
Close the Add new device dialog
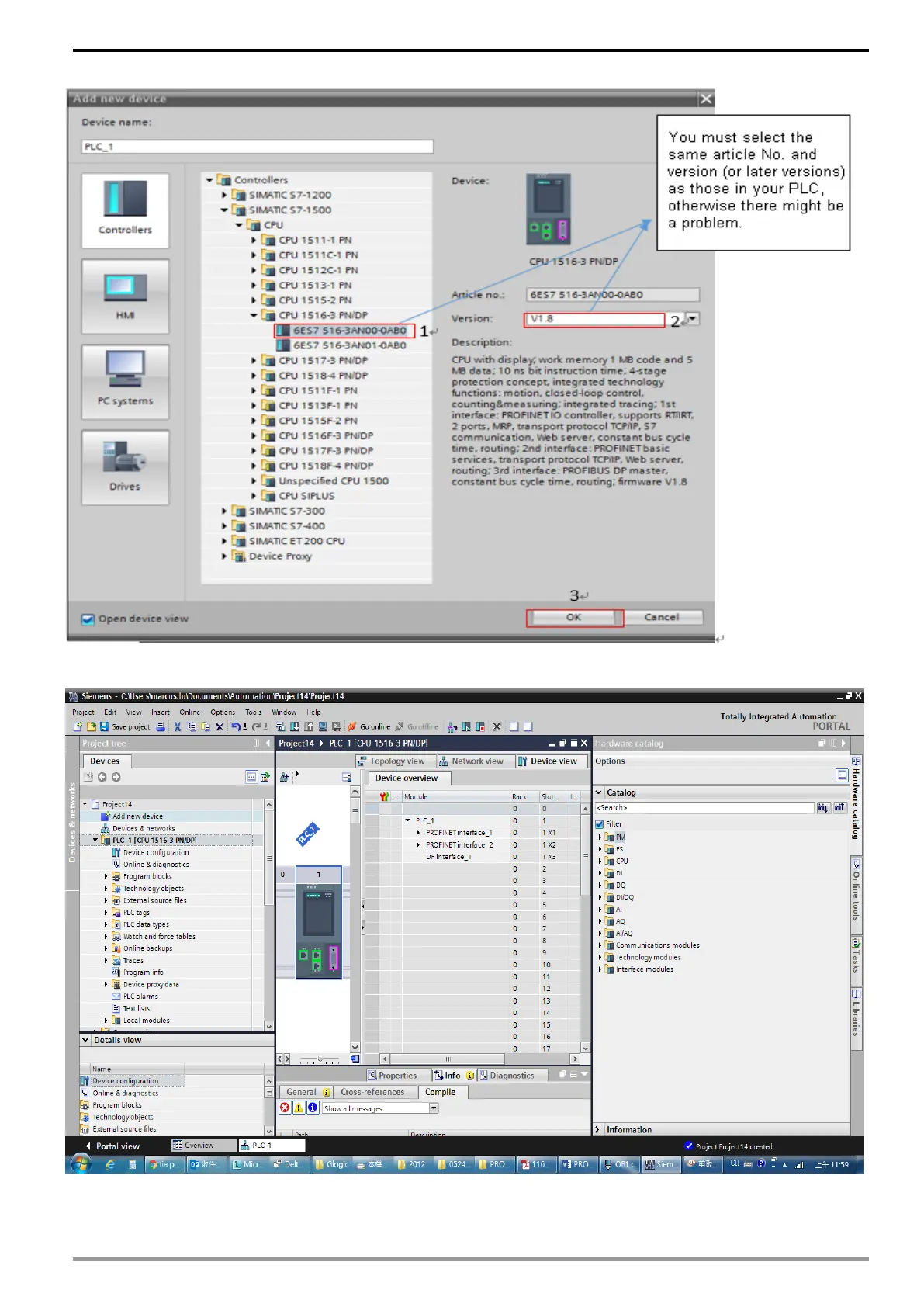click(x=705, y=99)
